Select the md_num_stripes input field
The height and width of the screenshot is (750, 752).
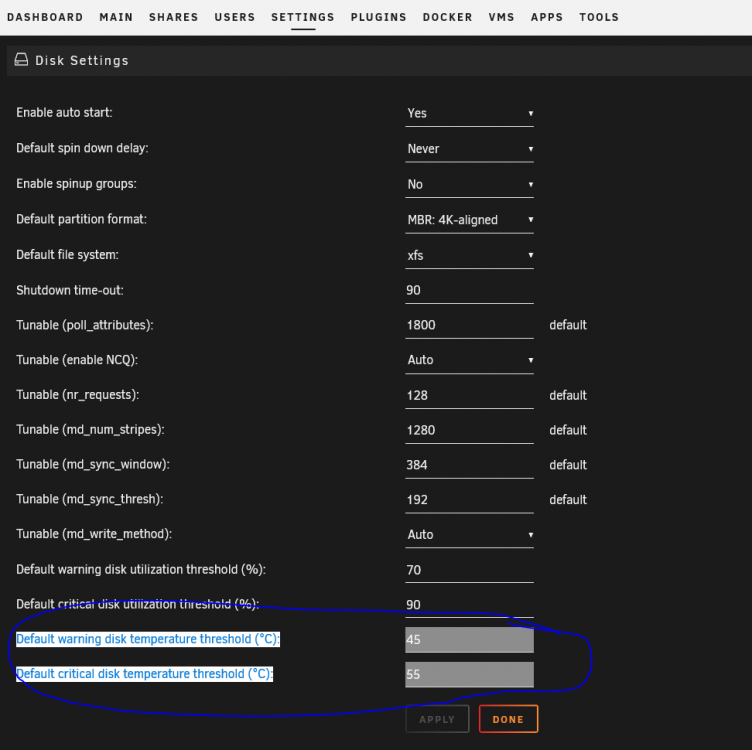click(469, 431)
